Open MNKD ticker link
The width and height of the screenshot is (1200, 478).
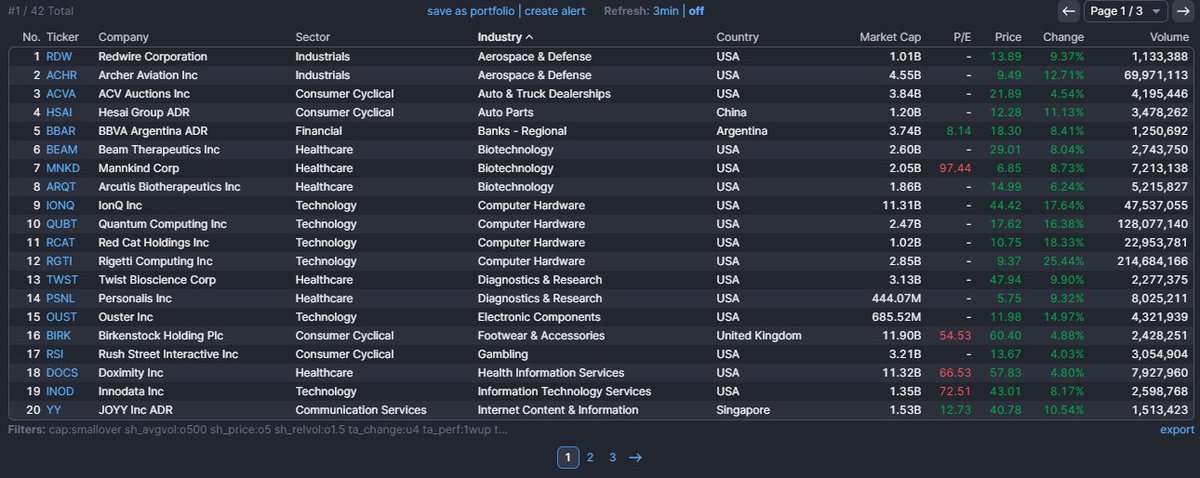click(x=63, y=168)
